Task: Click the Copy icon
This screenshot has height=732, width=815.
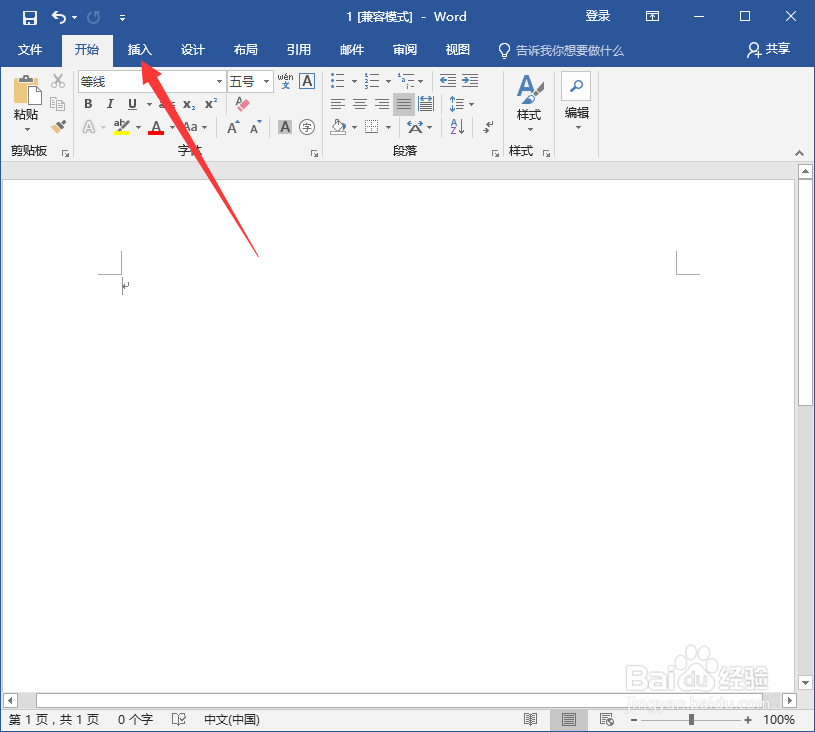Action: tap(58, 104)
